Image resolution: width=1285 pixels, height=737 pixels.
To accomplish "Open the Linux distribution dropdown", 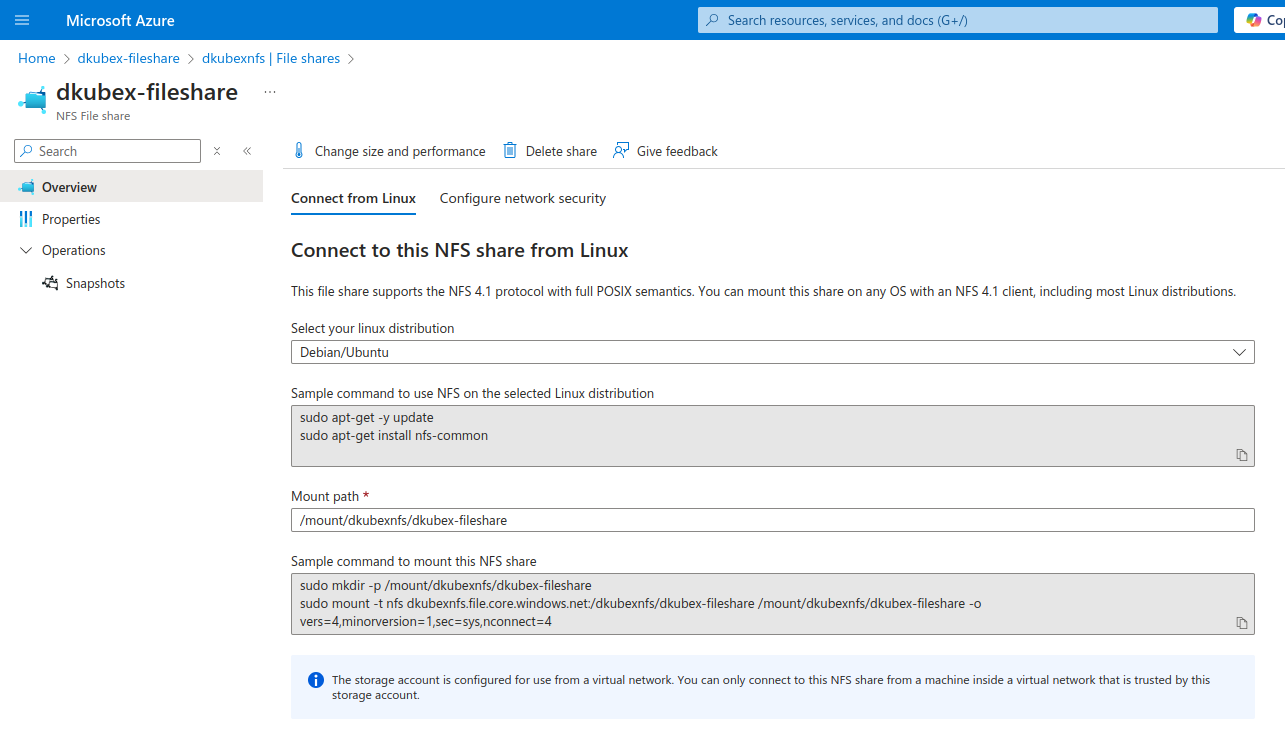I will click(772, 352).
